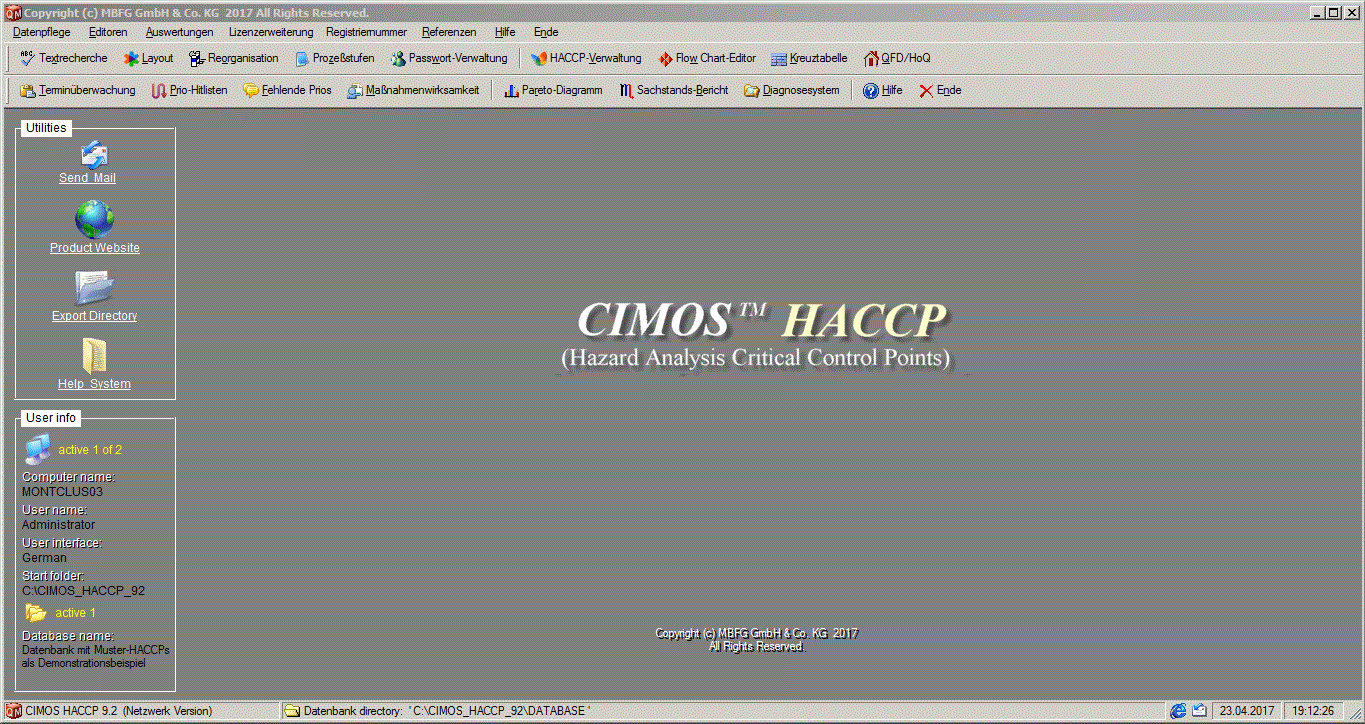Screen dimensions: 1365x724
Task: Open the Ende menu in the menu bar
Action: pyautogui.click(x=546, y=32)
